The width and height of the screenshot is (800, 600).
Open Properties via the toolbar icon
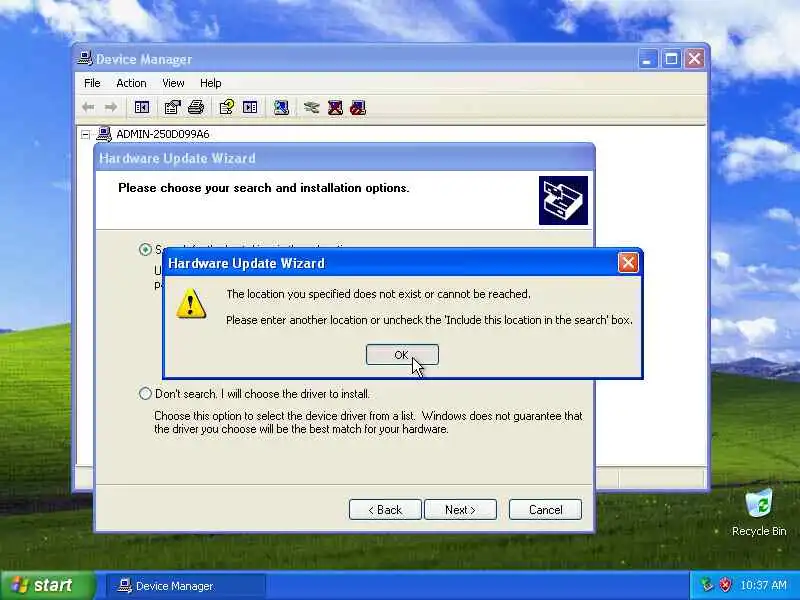172,107
